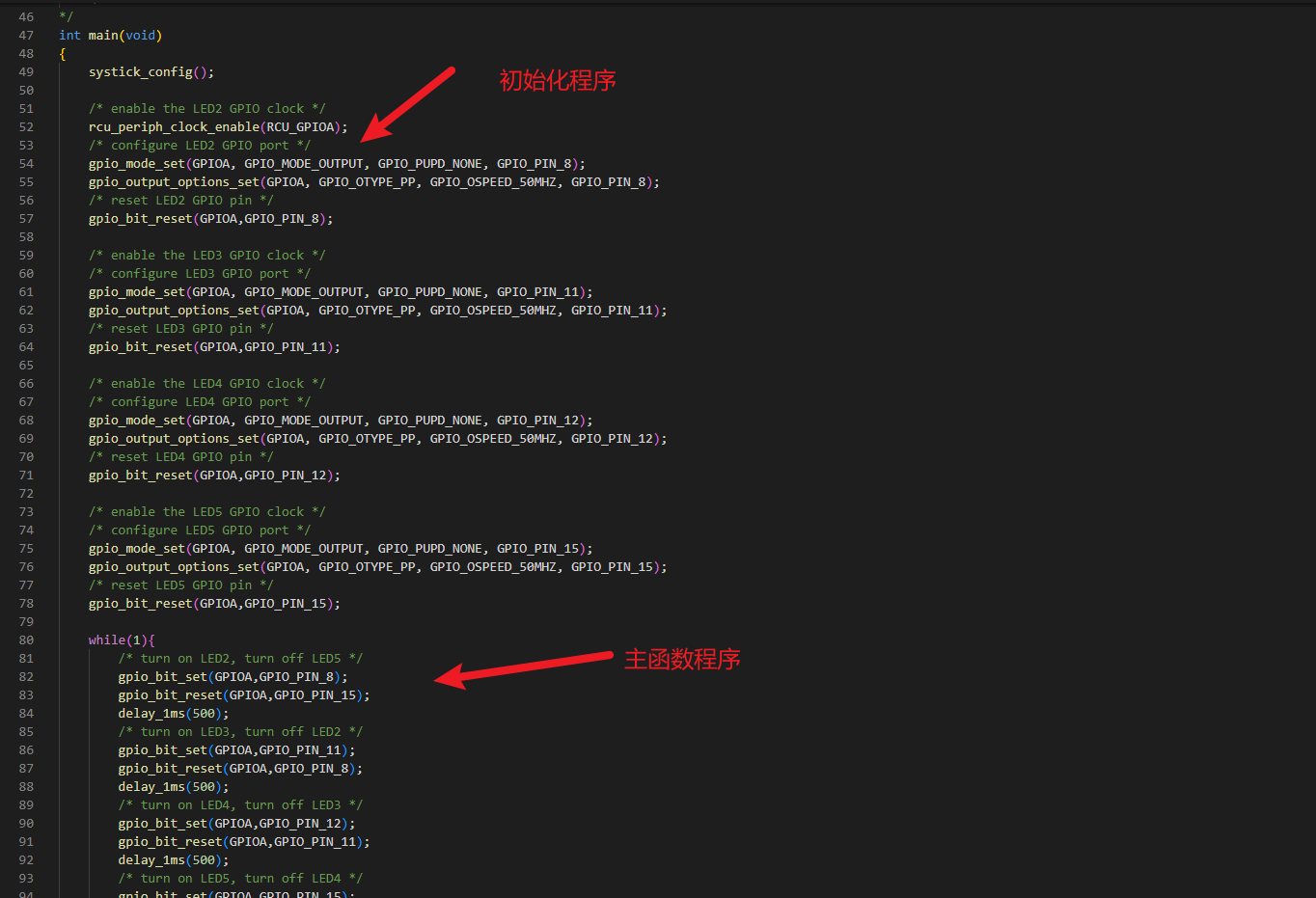Click gpio_bit_reset GPIO_PIN_8 on line 87

click(x=241, y=769)
